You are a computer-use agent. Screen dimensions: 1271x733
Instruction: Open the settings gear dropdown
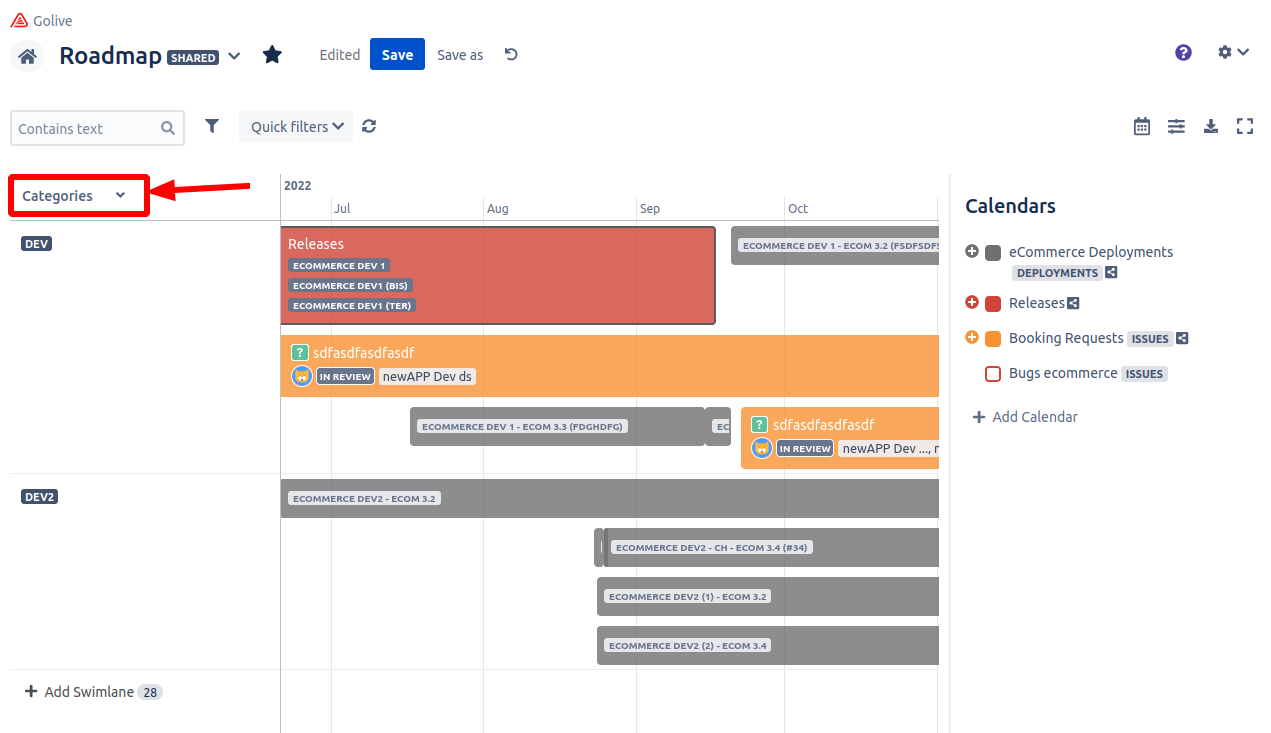tap(1233, 53)
